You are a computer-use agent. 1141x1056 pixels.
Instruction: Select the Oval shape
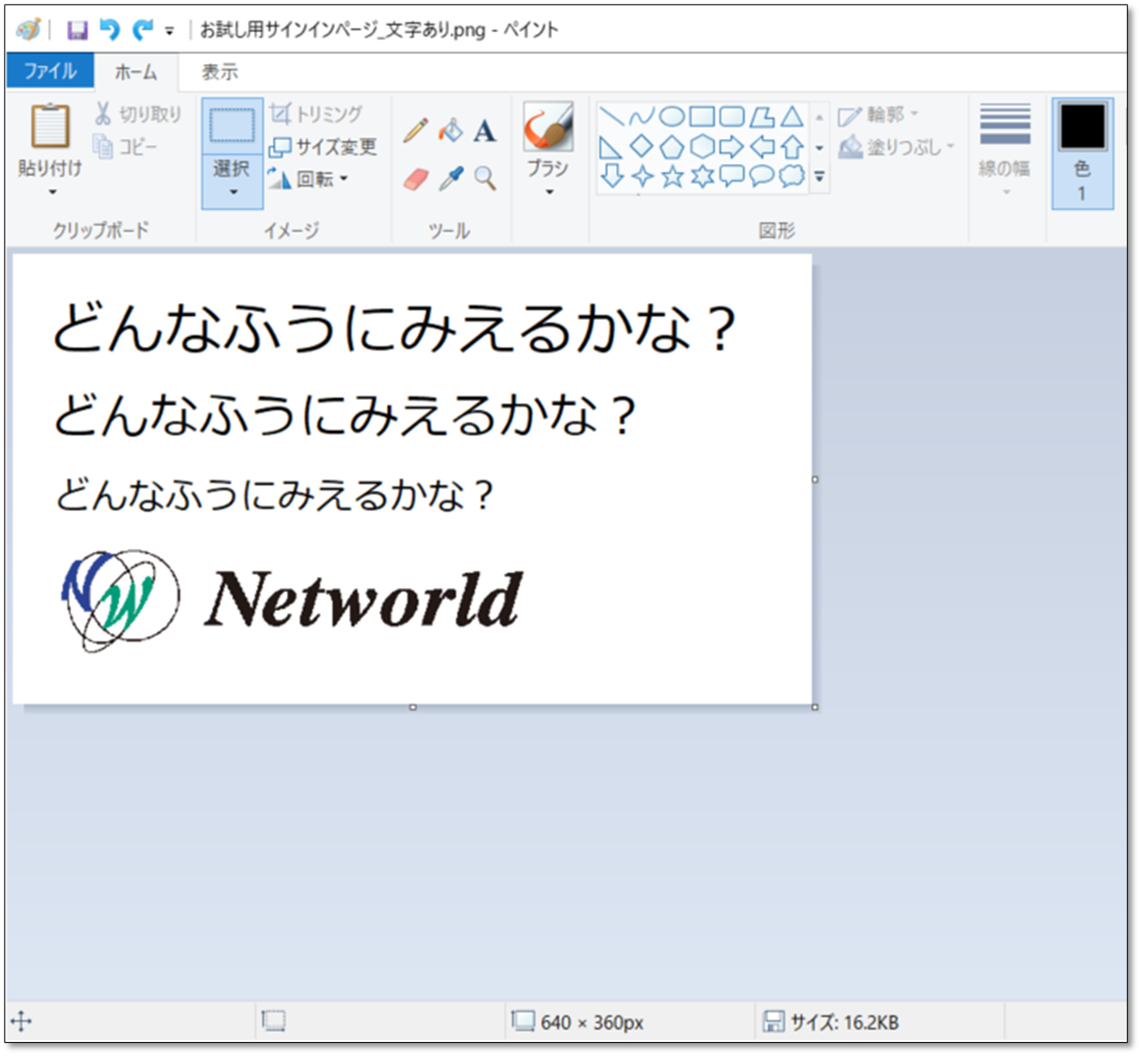coord(672,116)
